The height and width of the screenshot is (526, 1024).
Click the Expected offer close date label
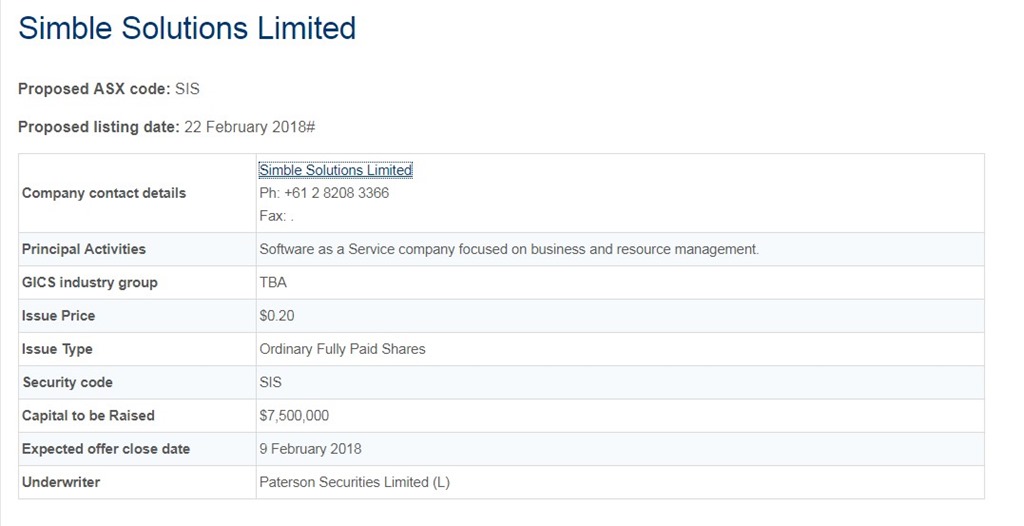(106, 450)
